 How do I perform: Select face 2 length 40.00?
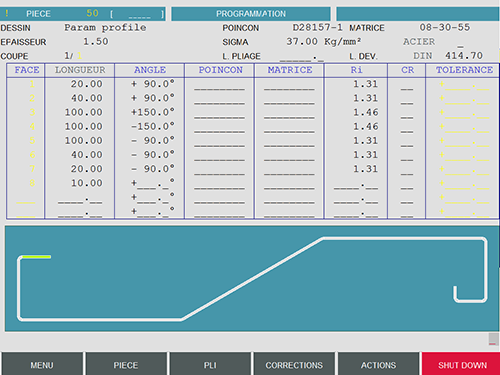pyautogui.click(x=86, y=98)
